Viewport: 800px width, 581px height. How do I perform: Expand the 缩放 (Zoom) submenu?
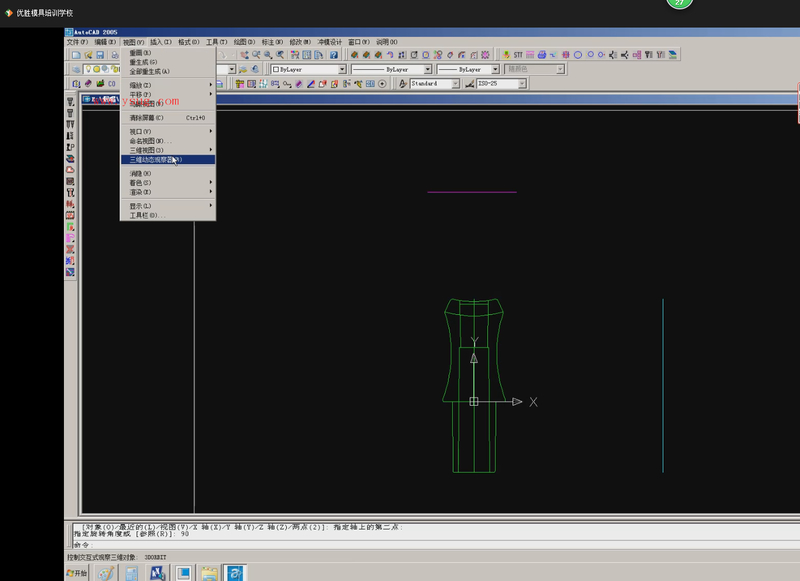[x=168, y=85]
